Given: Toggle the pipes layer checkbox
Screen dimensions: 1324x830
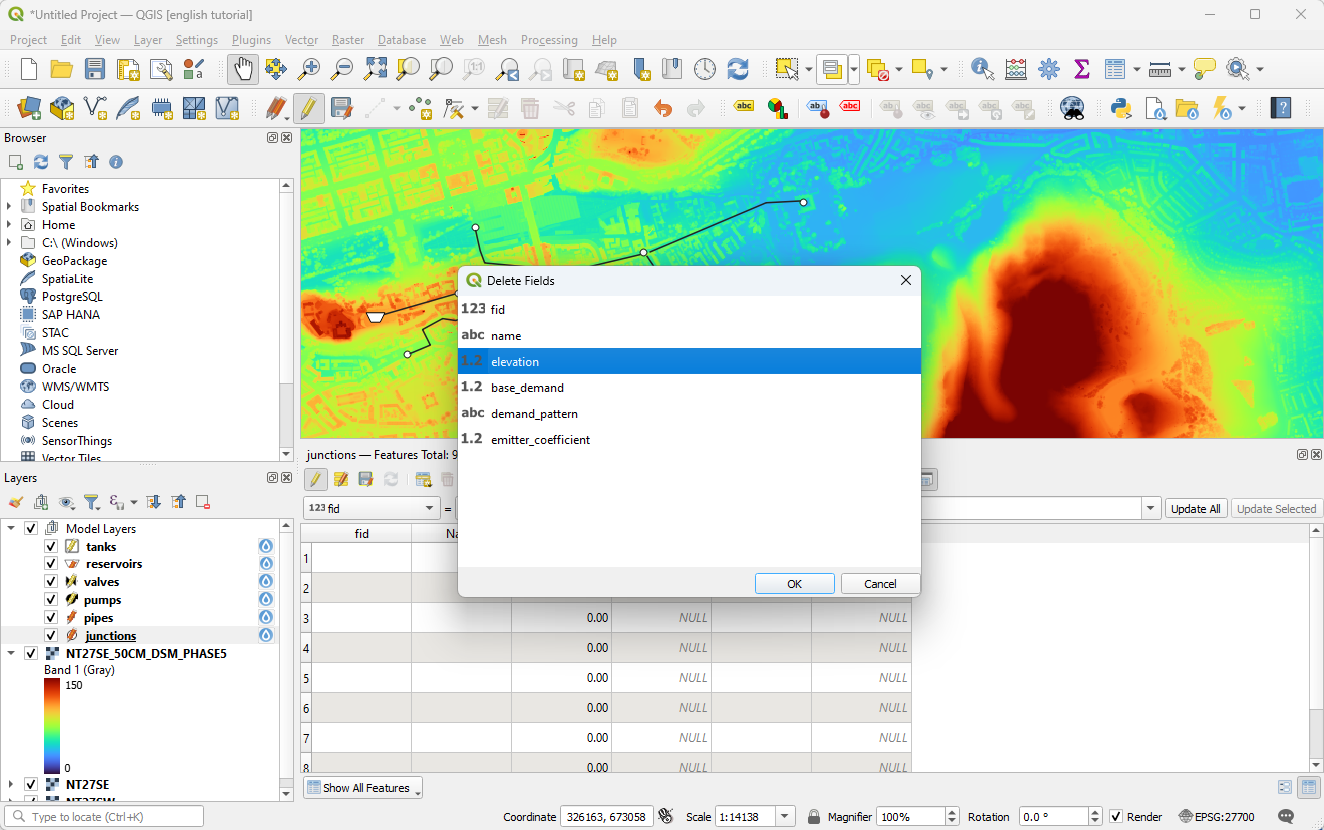Looking at the screenshot, I should pyautogui.click(x=51, y=618).
